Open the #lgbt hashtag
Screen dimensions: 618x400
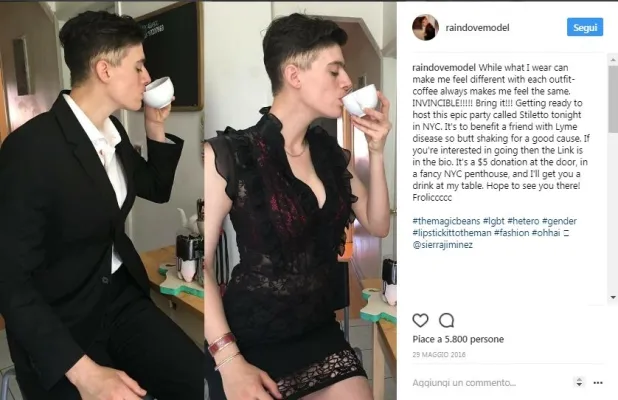coord(494,221)
